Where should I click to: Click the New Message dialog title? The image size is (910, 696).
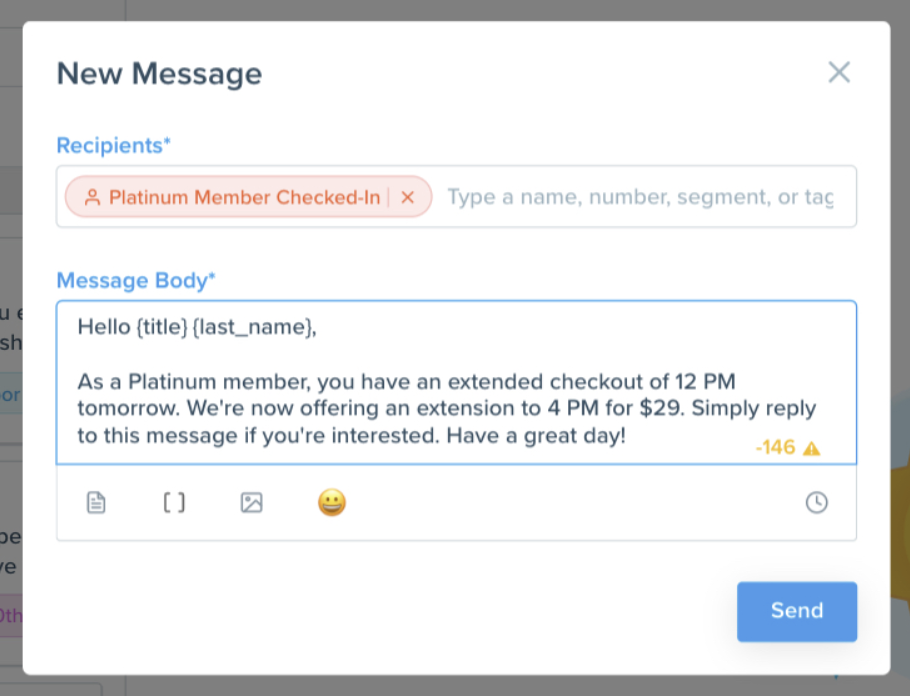click(159, 72)
